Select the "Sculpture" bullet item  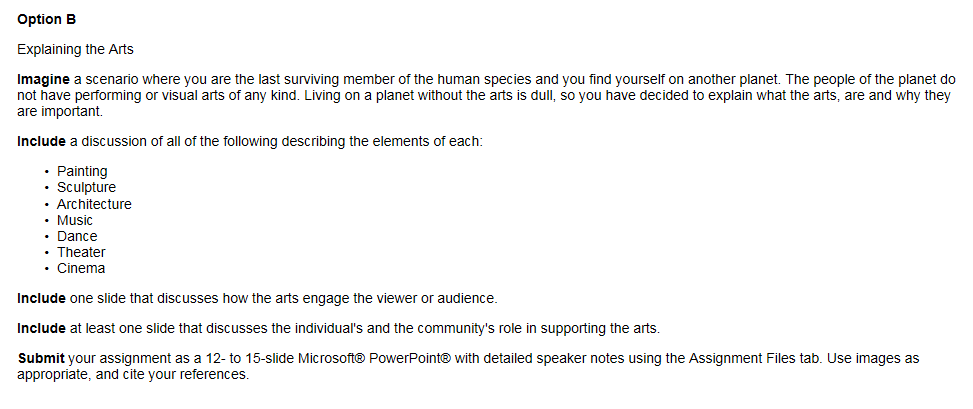coord(86,187)
